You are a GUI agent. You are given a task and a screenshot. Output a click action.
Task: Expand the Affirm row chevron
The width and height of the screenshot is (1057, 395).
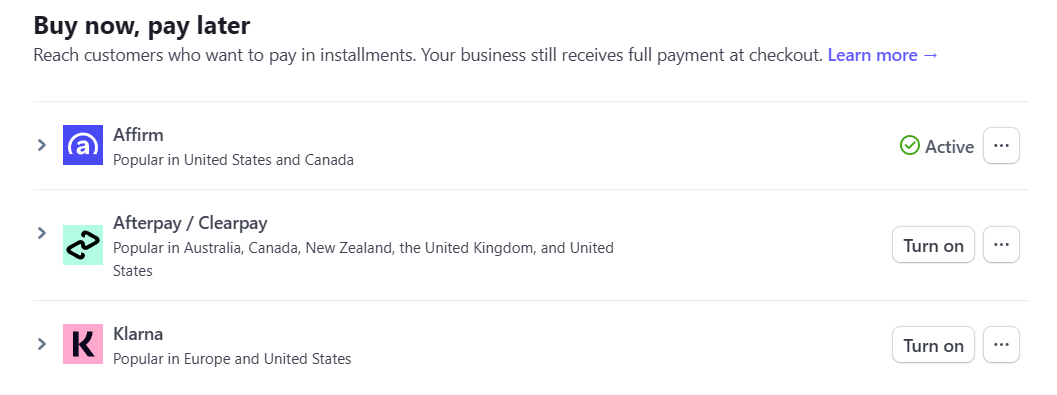click(x=42, y=144)
